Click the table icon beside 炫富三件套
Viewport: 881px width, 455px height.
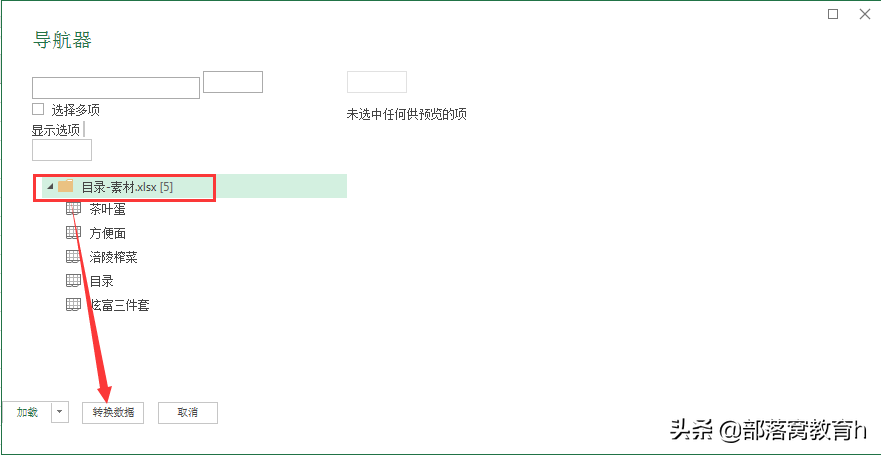coord(74,304)
